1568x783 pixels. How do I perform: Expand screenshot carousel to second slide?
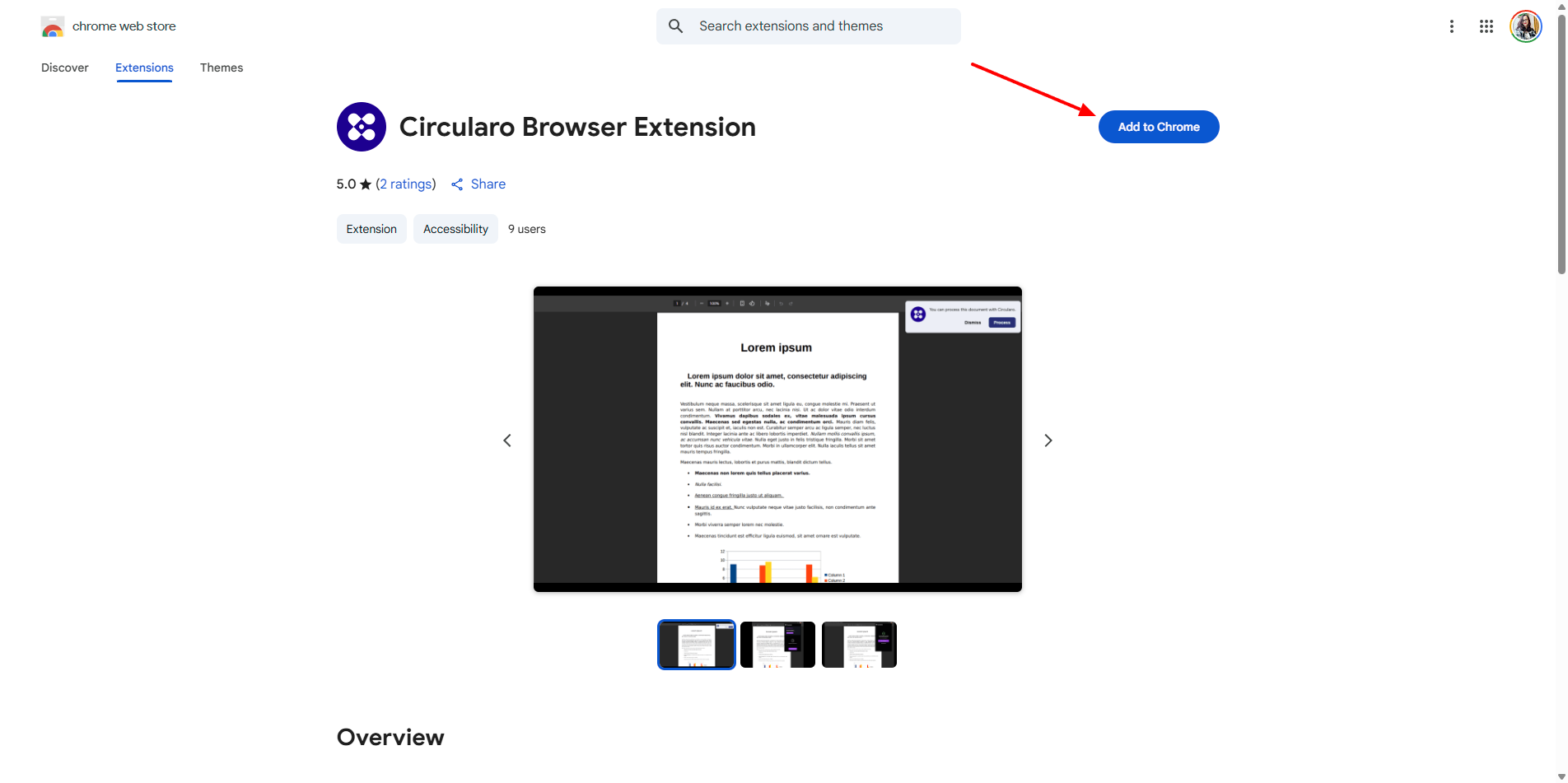[777, 644]
